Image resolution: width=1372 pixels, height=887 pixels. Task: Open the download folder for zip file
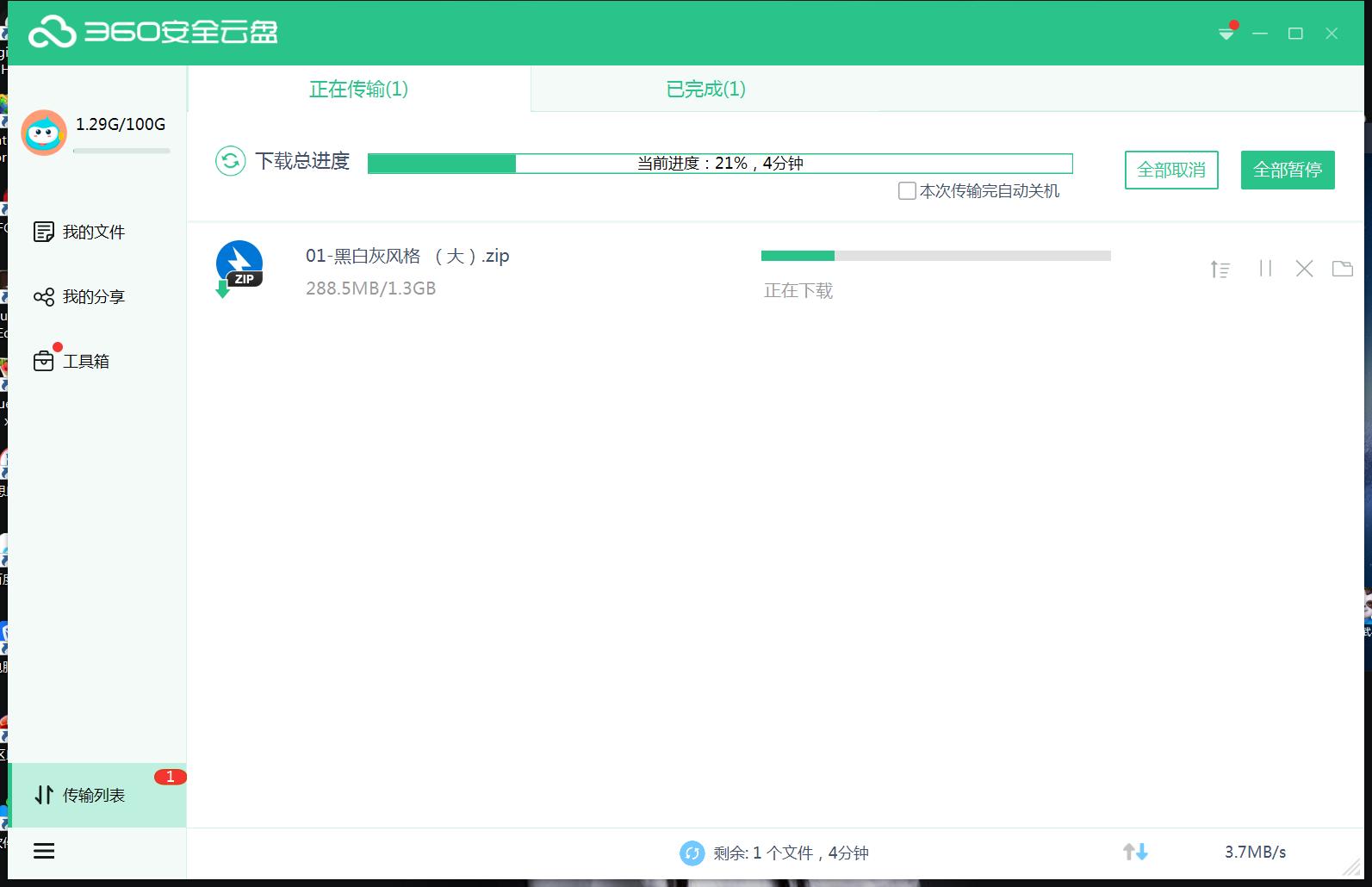(x=1342, y=269)
